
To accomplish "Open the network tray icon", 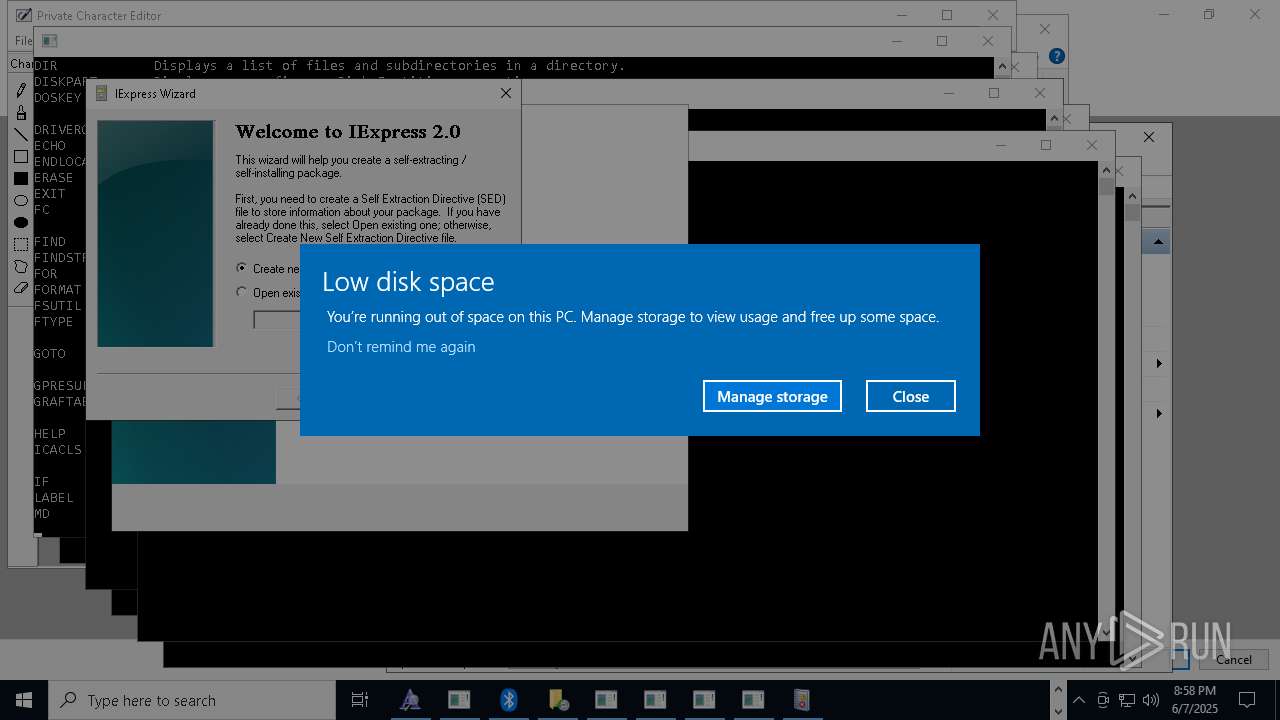I will 1127,700.
